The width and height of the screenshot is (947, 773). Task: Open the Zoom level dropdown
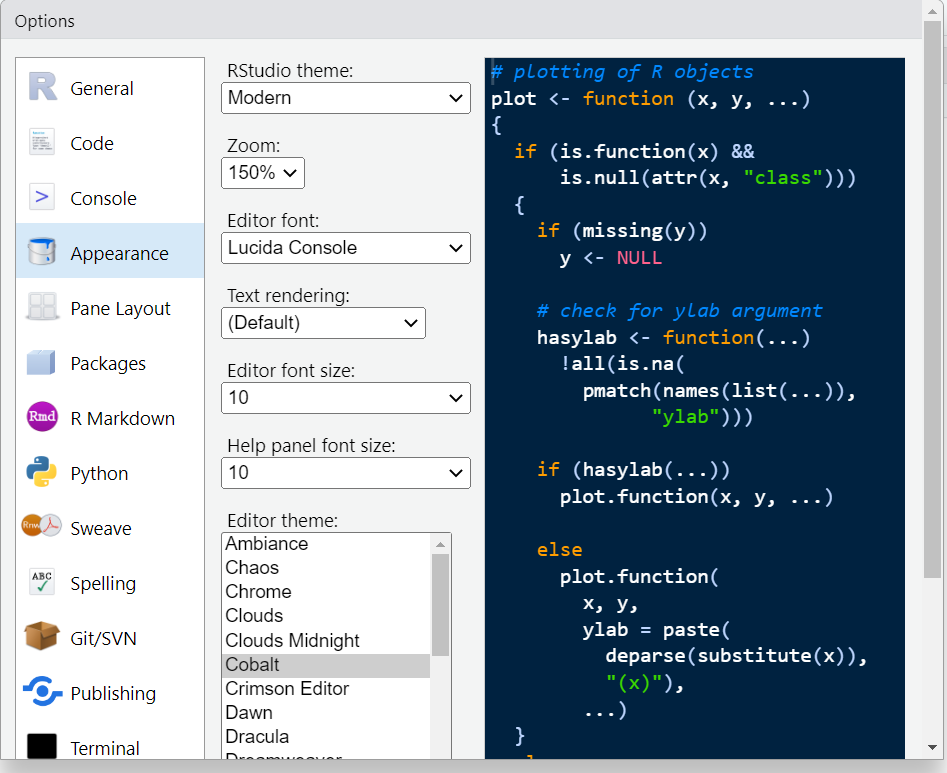[263, 173]
